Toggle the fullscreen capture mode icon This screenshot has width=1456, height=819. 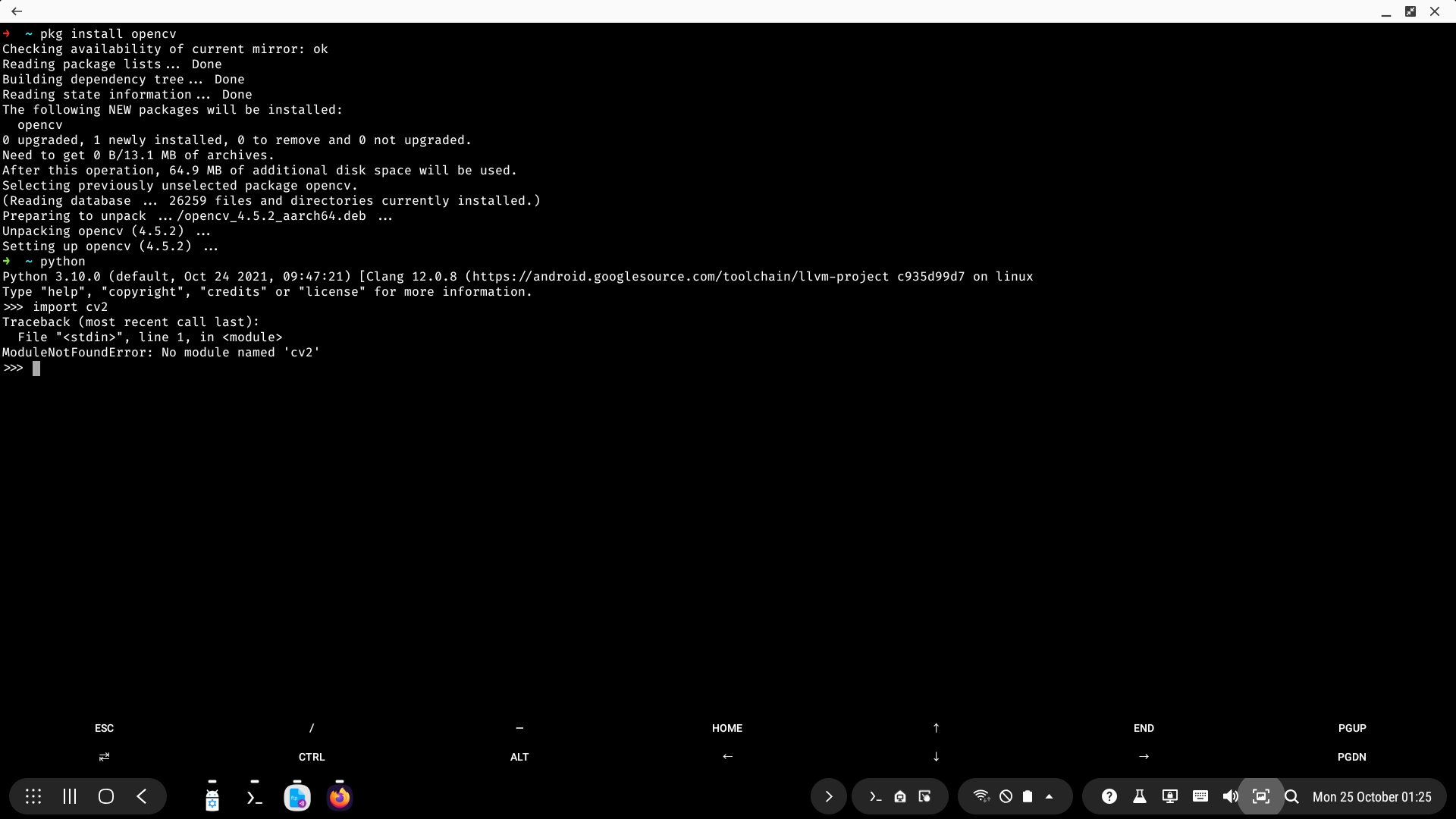pyautogui.click(x=1261, y=796)
